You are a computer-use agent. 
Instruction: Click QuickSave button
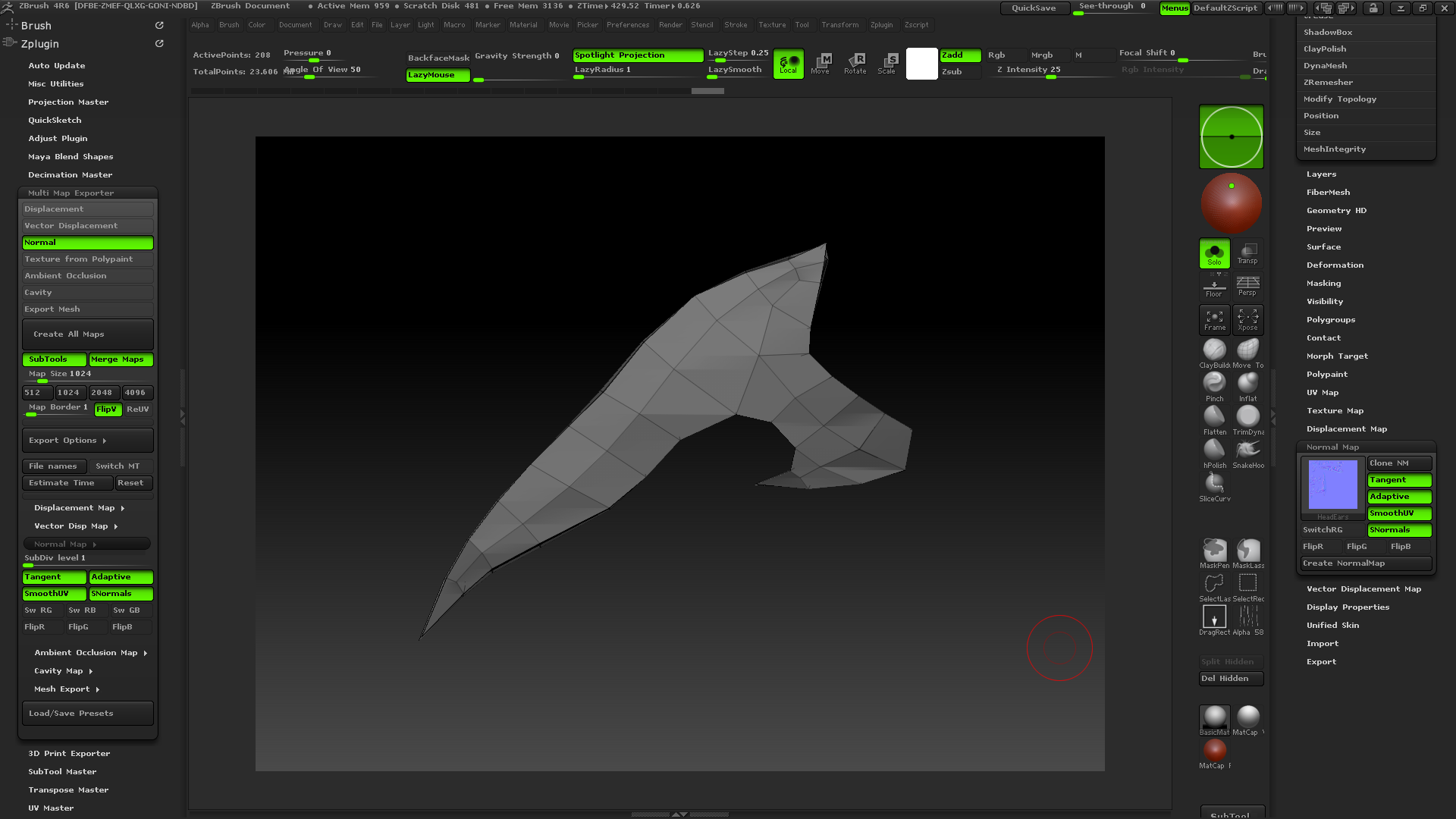[x=1034, y=8]
